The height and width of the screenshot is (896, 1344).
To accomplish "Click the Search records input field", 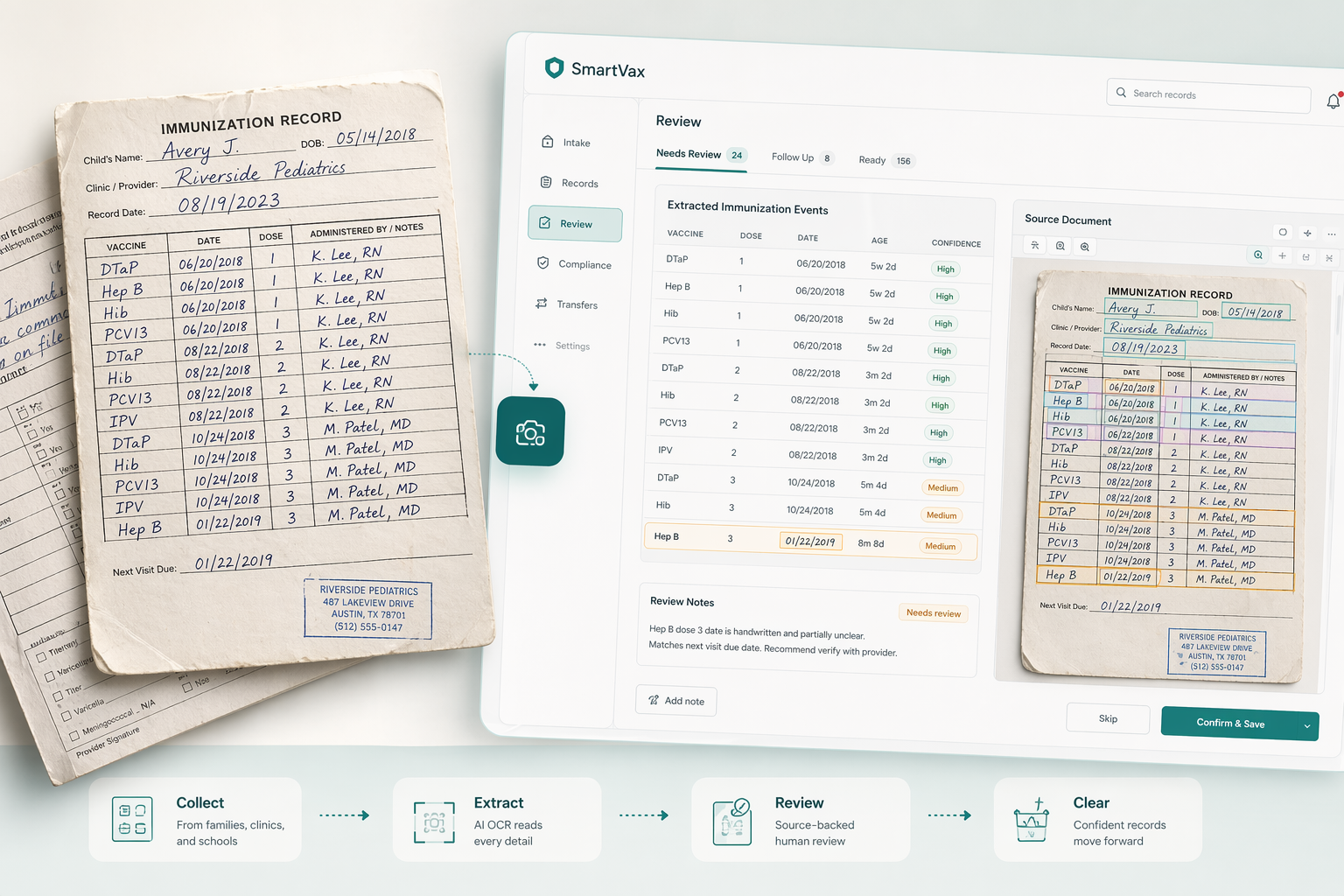I will coord(1207,93).
